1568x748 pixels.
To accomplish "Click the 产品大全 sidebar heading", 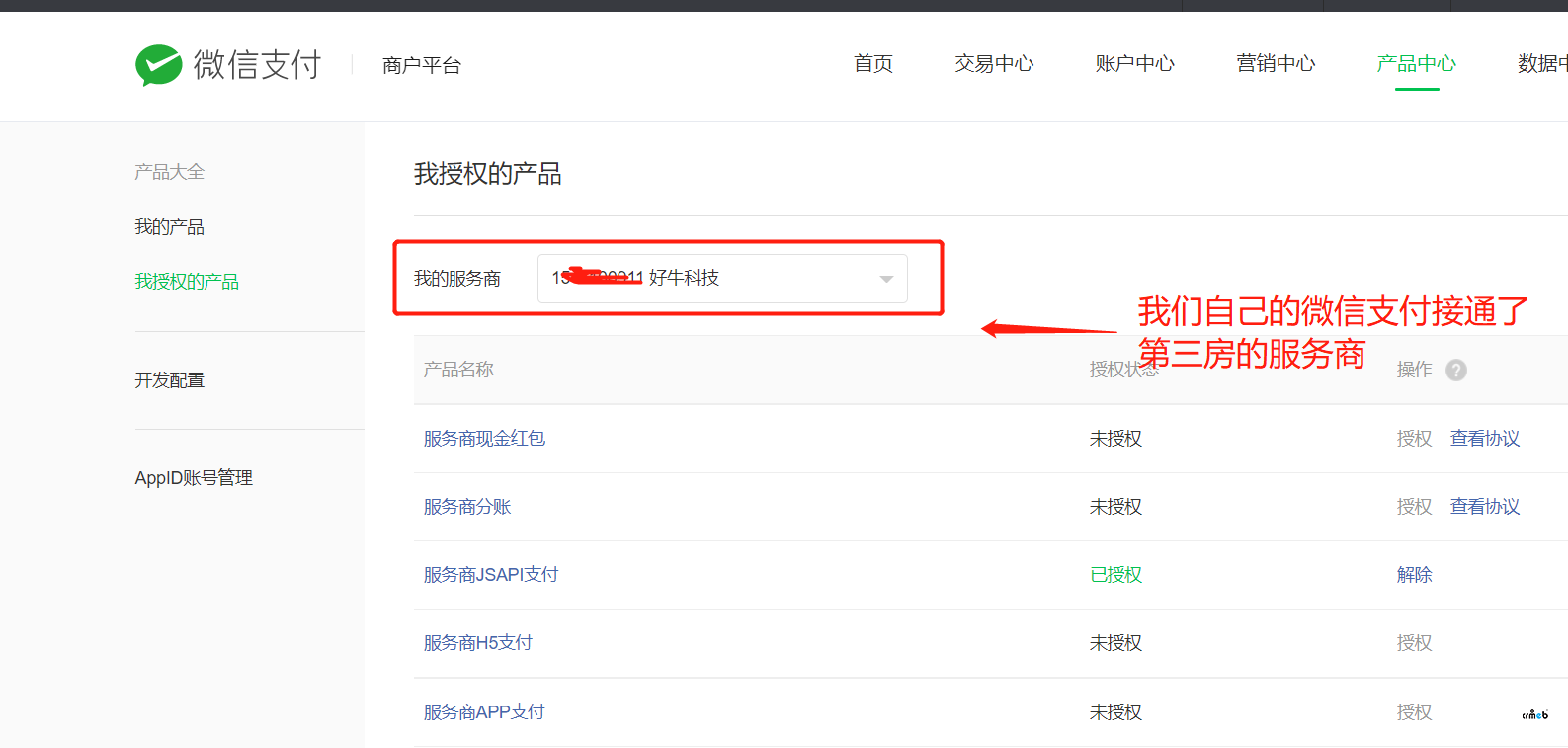I will (x=170, y=172).
